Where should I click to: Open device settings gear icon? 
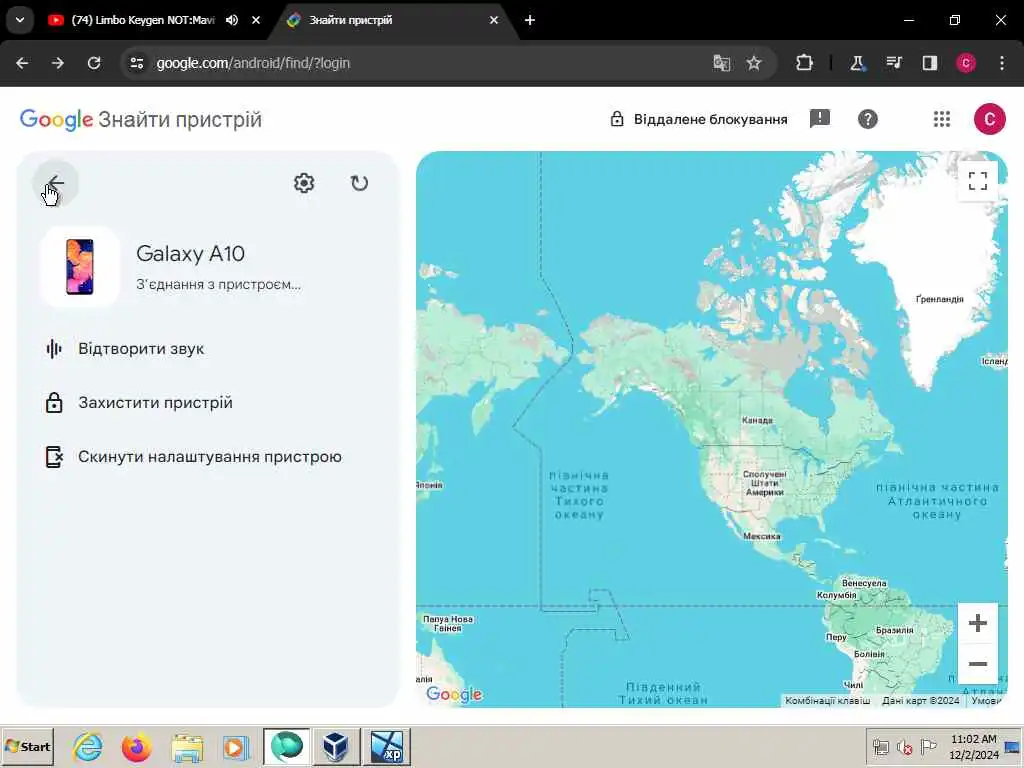tap(304, 184)
